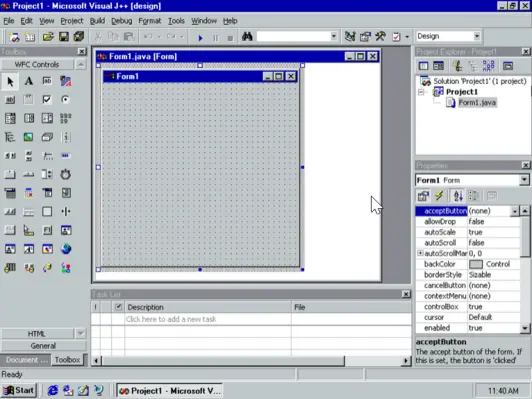Click the Windows Start button
532x399 pixels.
(x=19, y=391)
